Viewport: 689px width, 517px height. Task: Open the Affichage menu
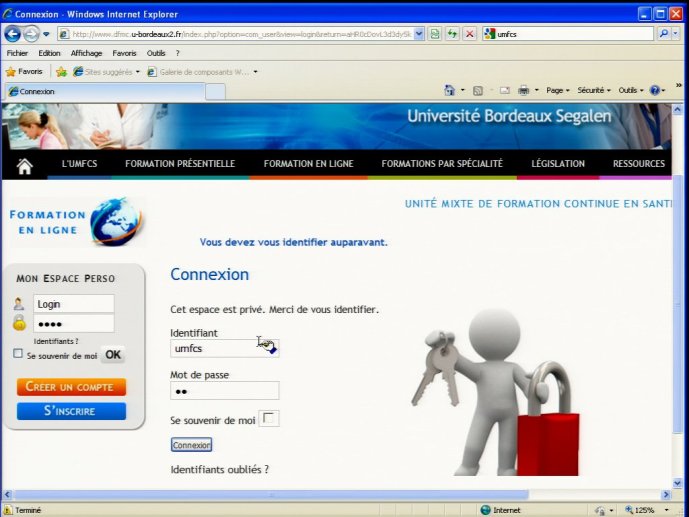tap(86, 53)
